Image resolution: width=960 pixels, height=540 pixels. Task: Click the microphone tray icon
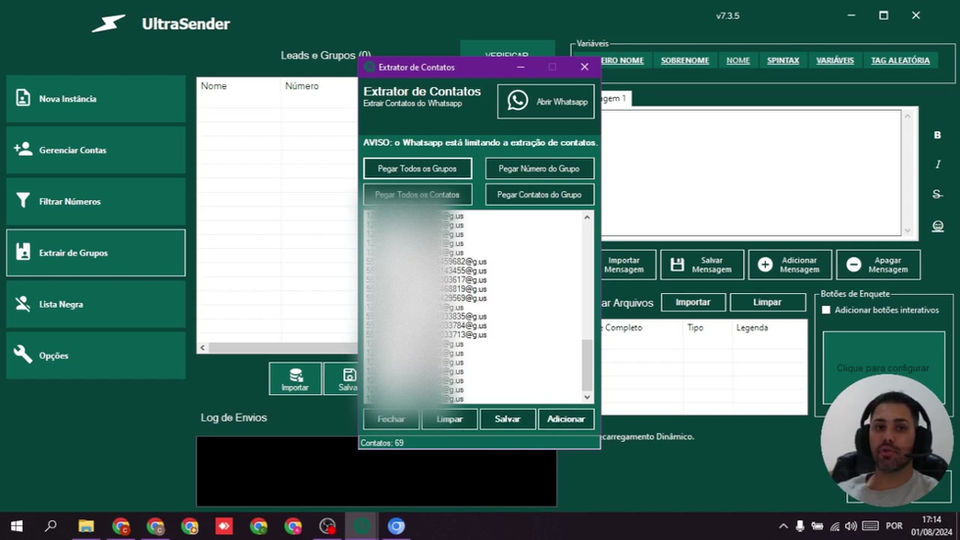[800, 526]
